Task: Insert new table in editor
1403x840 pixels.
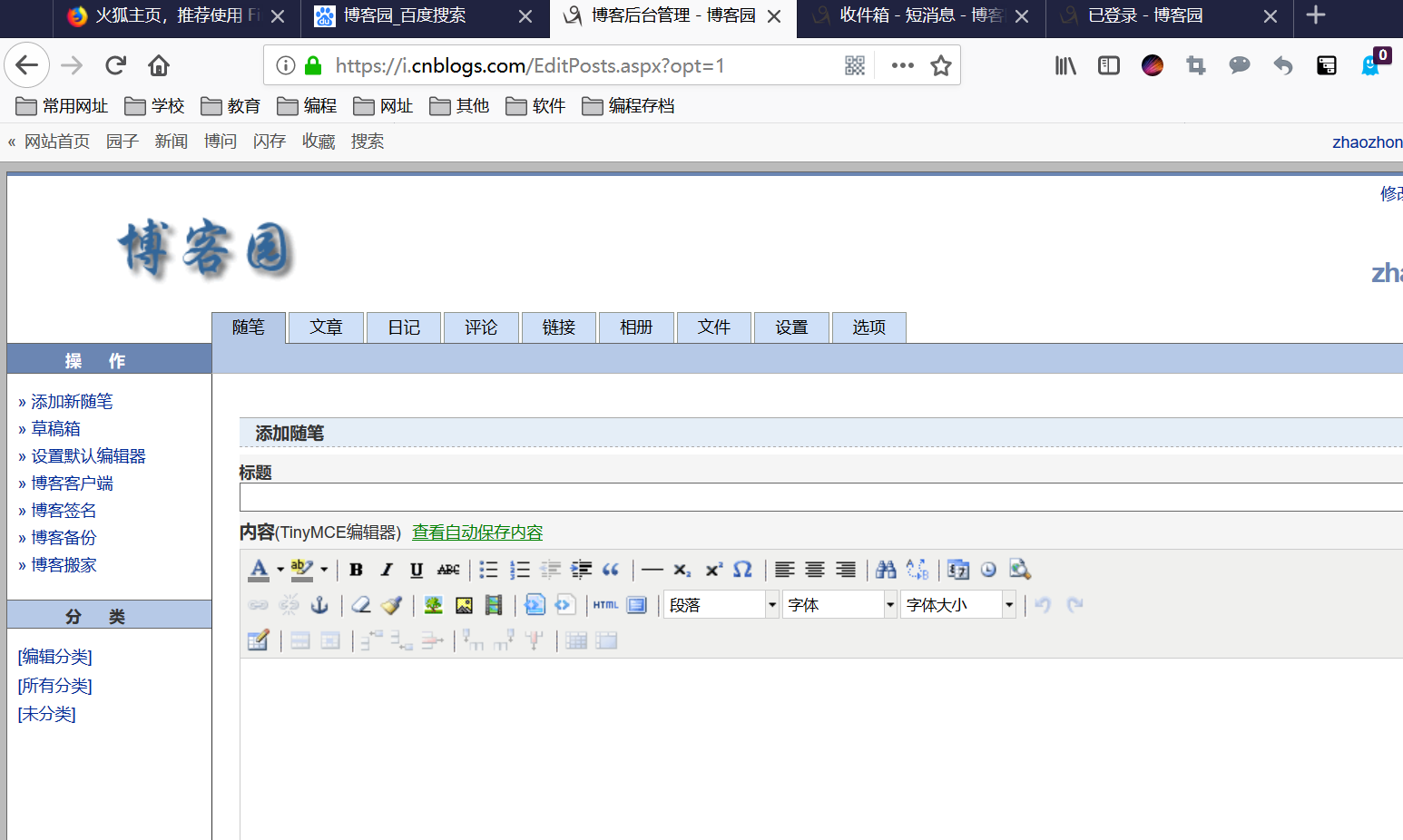Action: pos(258,640)
